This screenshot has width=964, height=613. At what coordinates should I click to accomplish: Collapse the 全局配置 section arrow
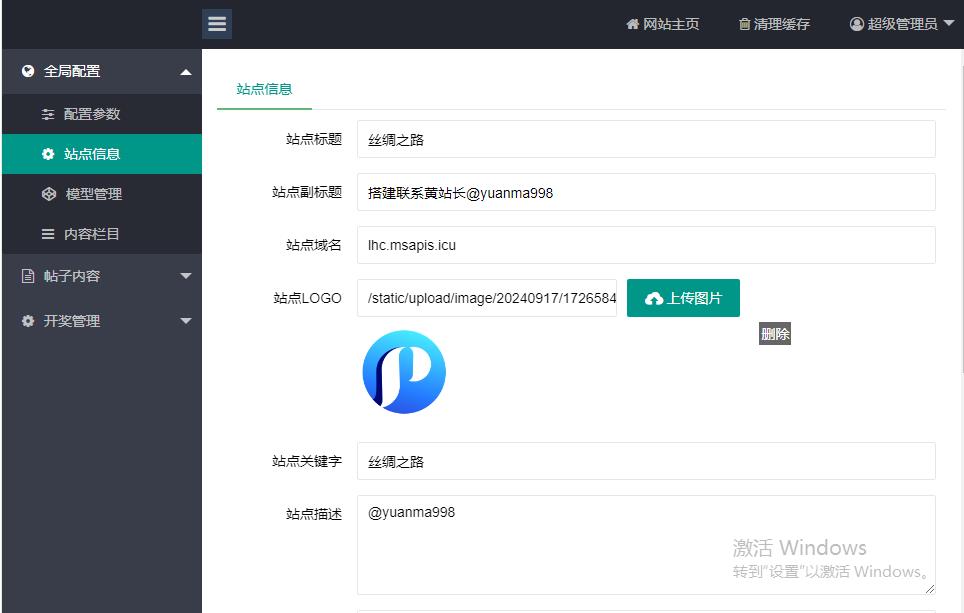point(186,73)
